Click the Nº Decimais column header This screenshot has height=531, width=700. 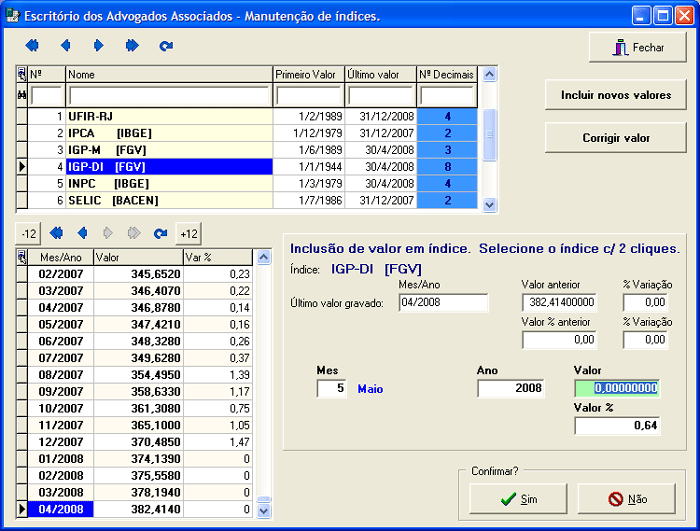447,74
